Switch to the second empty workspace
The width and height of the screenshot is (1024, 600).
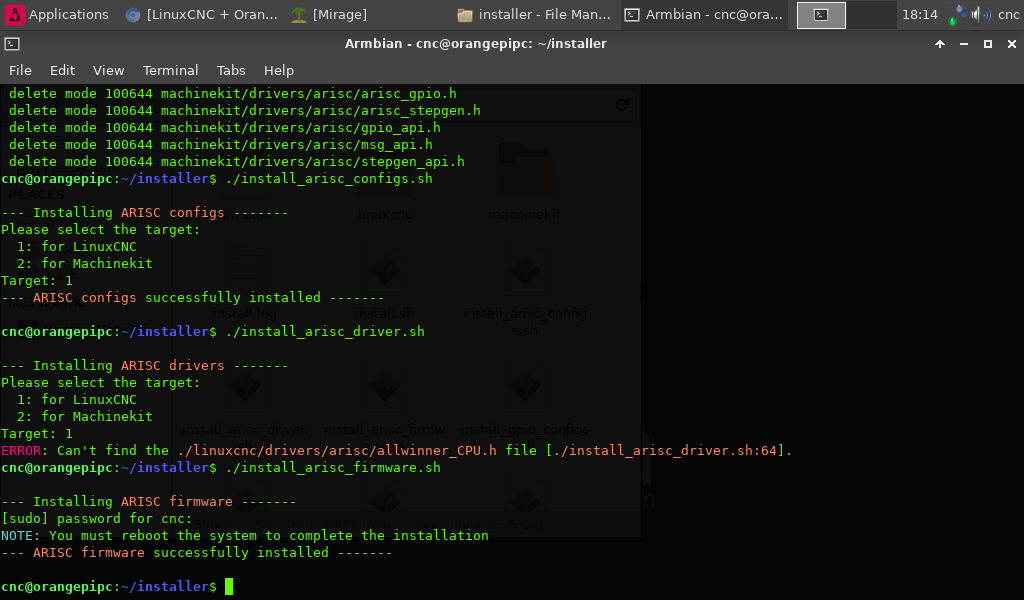[871, 15]
